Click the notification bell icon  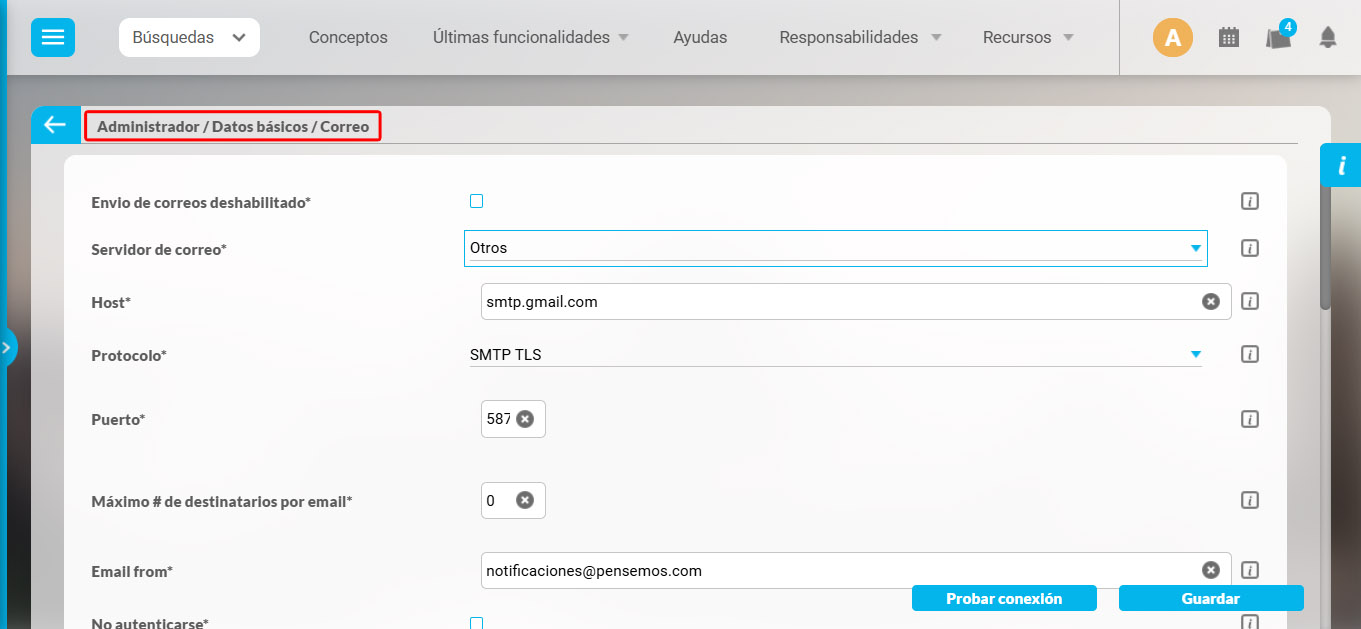click(1328, 38)
